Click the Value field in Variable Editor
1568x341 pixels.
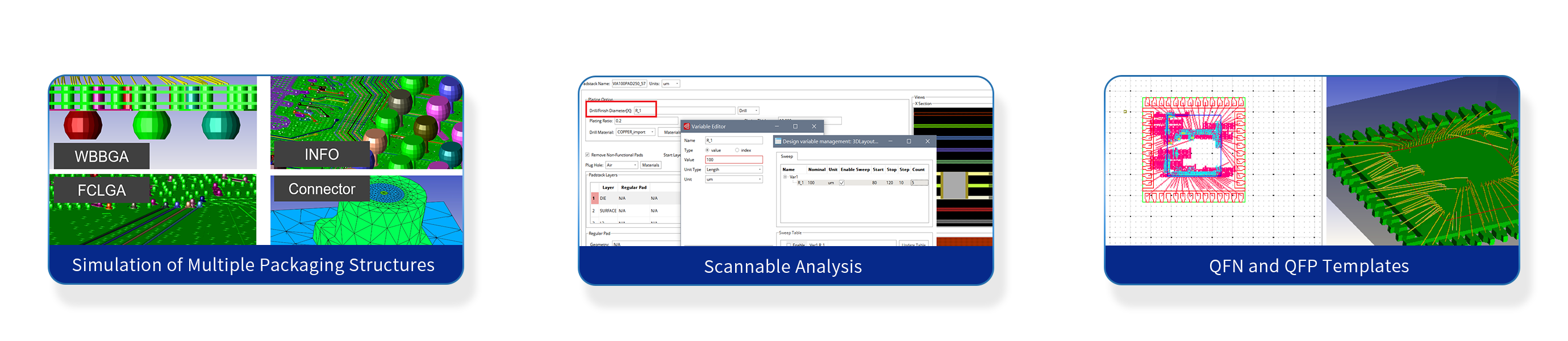pos(733,160)
